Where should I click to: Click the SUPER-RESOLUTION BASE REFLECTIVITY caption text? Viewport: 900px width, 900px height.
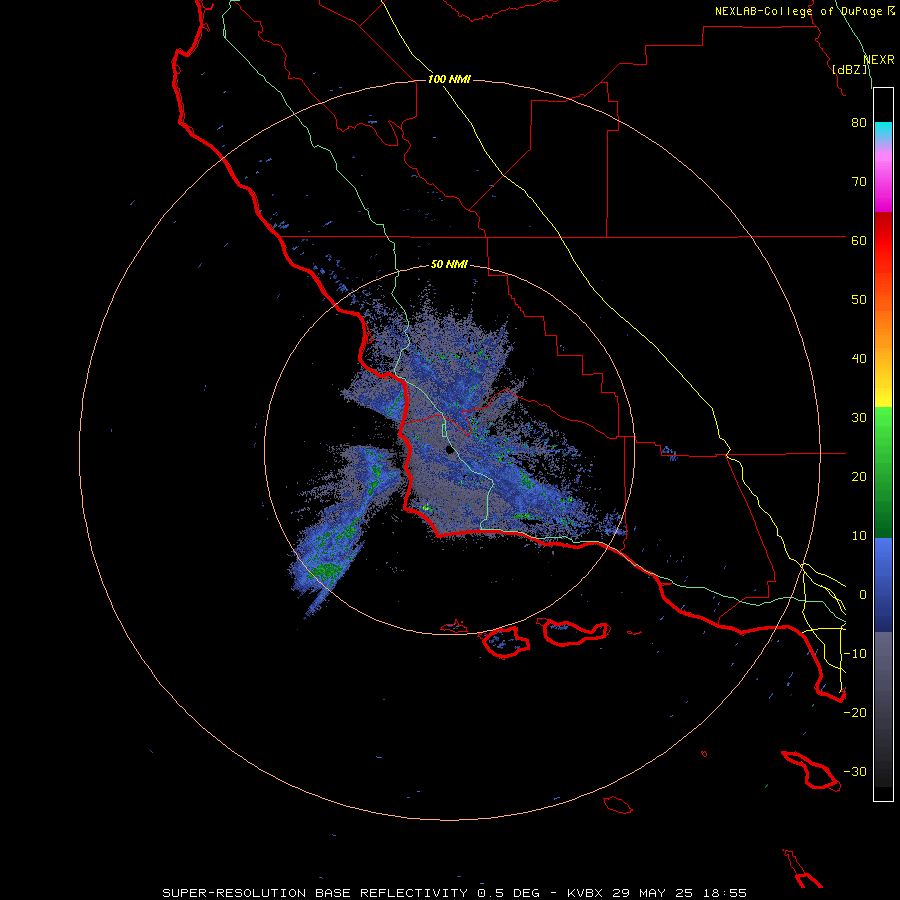coord(315,893)
